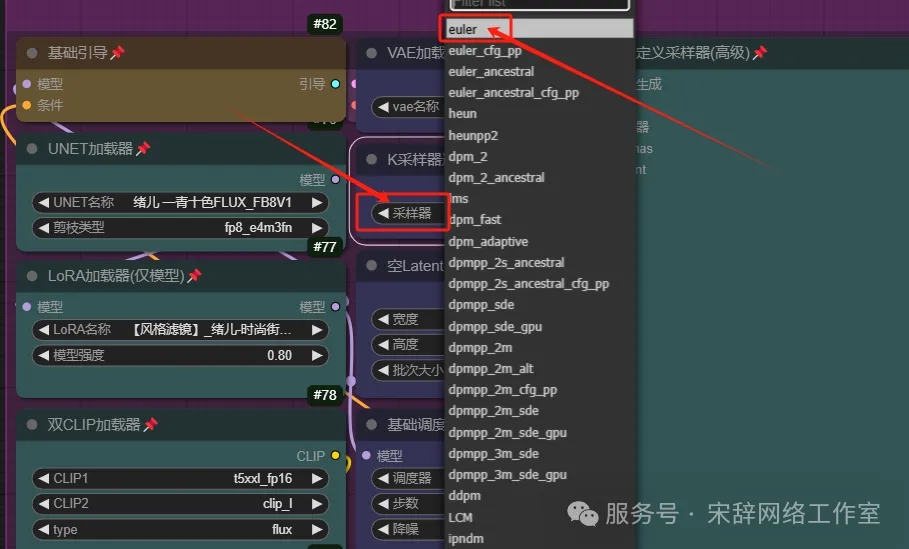This screenshot has width=909, height=549.
Task: Increase 模型强度 with right arrow
Action: (x=317, y=355)
